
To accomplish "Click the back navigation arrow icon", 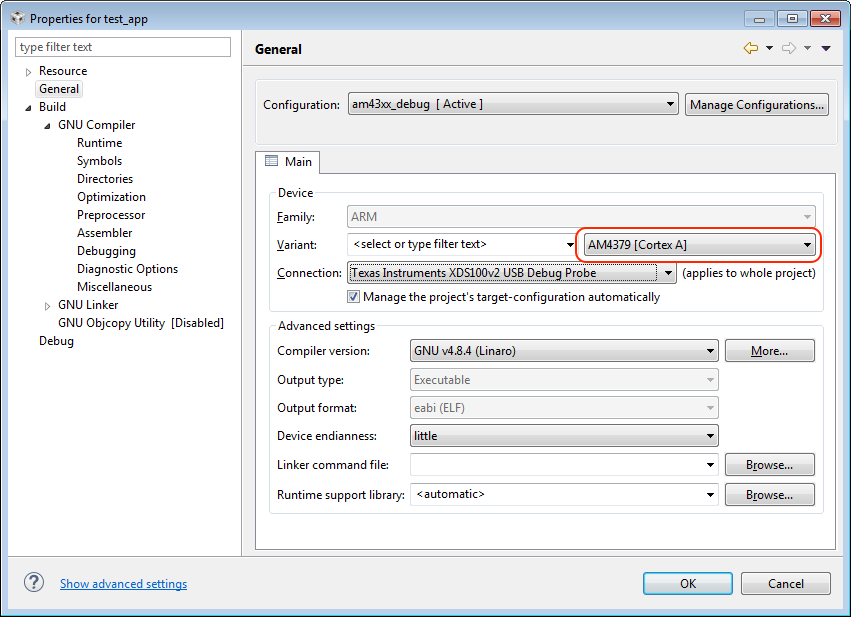I will click(x=750, y=48).
